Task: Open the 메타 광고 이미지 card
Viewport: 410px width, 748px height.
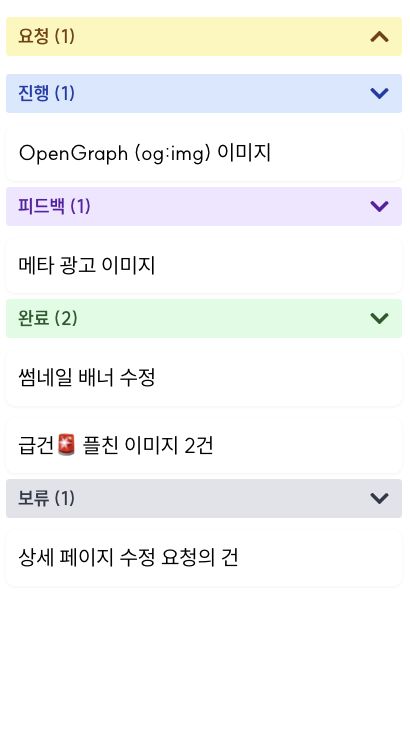Action: (204, 265)
